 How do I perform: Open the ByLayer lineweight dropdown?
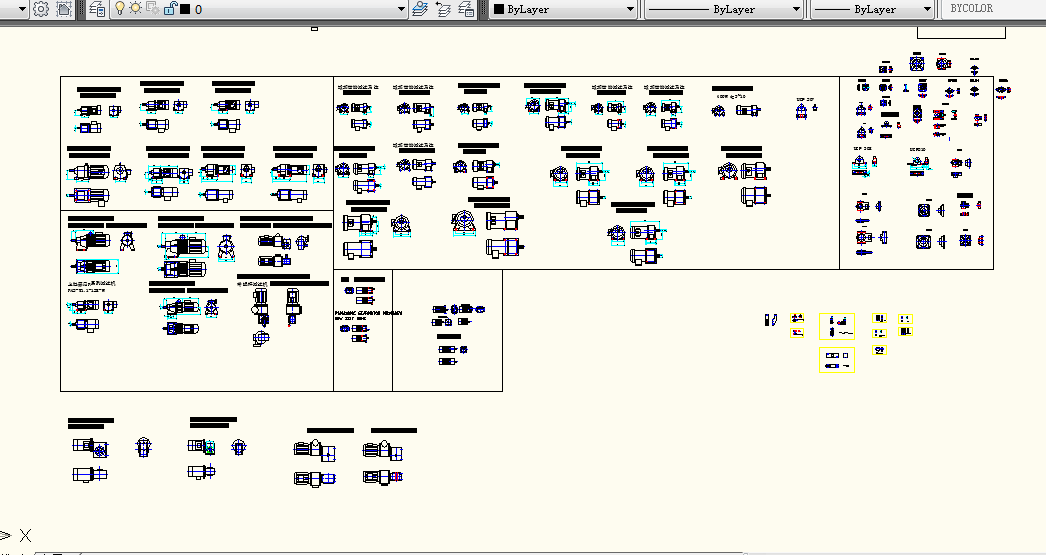[x=873, y=9]
